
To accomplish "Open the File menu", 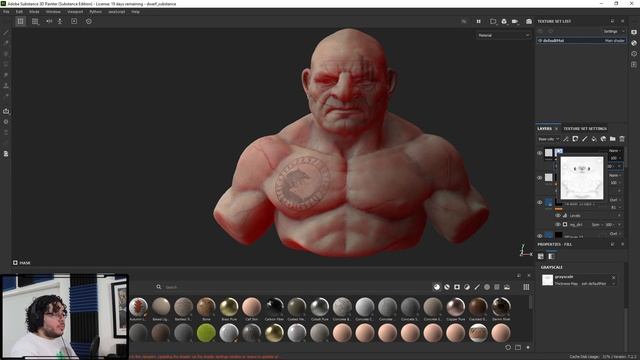I will click(6, 12).
